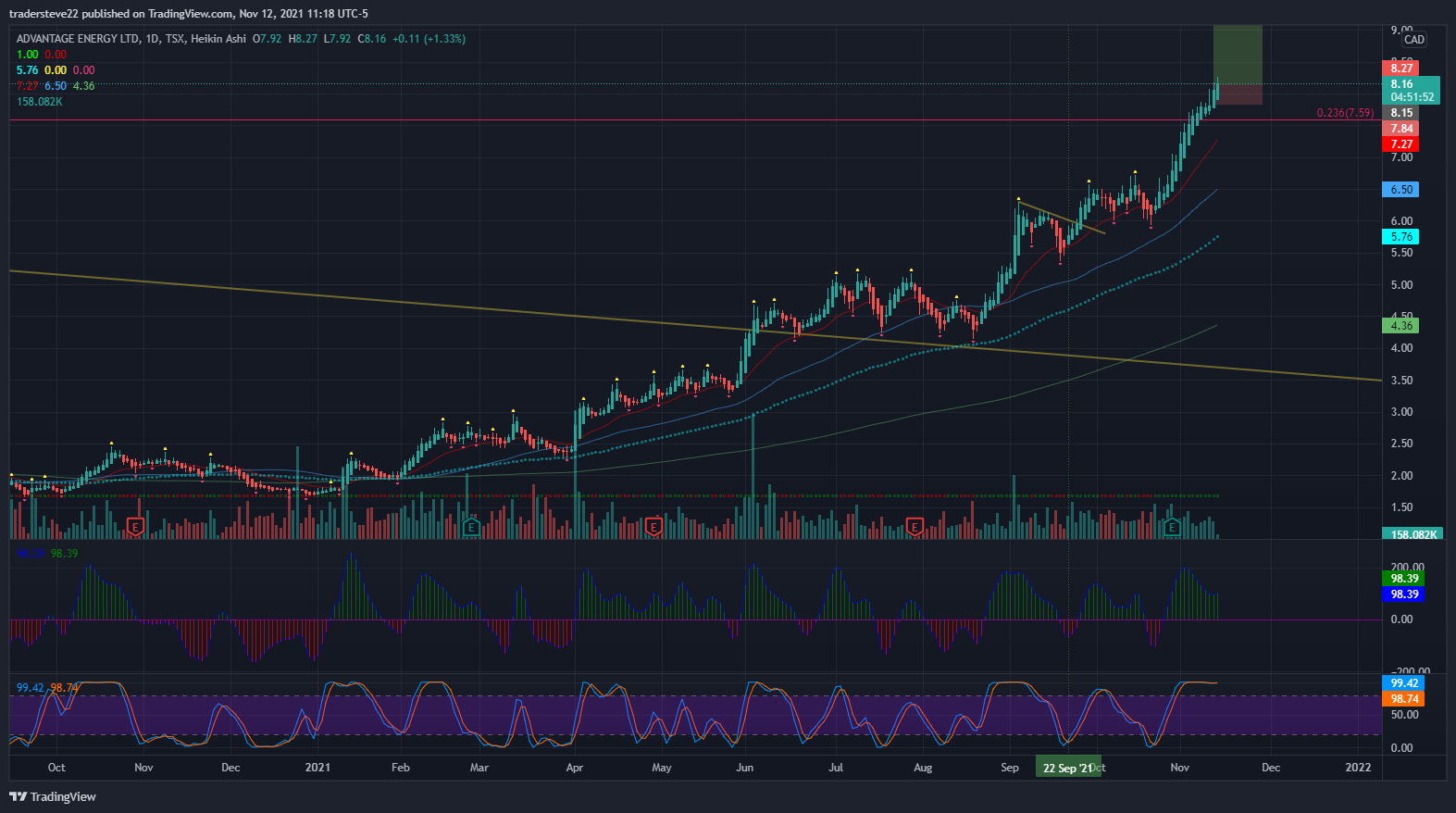
Task: Open the earnings E marker near November 2021
Action: point(1172,527)
